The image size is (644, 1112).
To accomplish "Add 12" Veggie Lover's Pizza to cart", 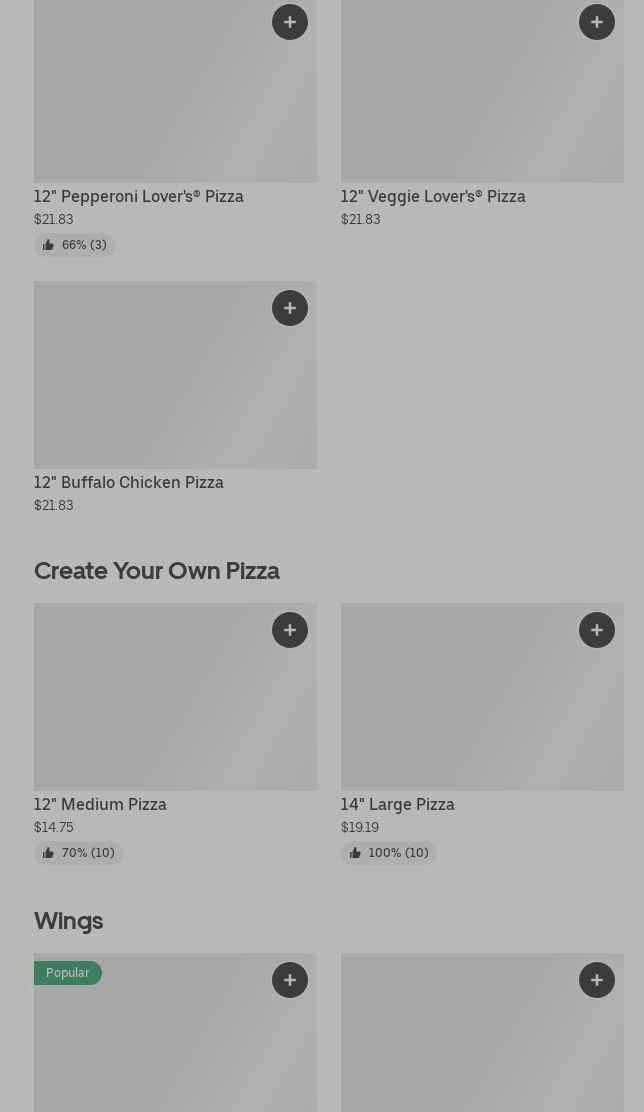I will pos(597,22).
